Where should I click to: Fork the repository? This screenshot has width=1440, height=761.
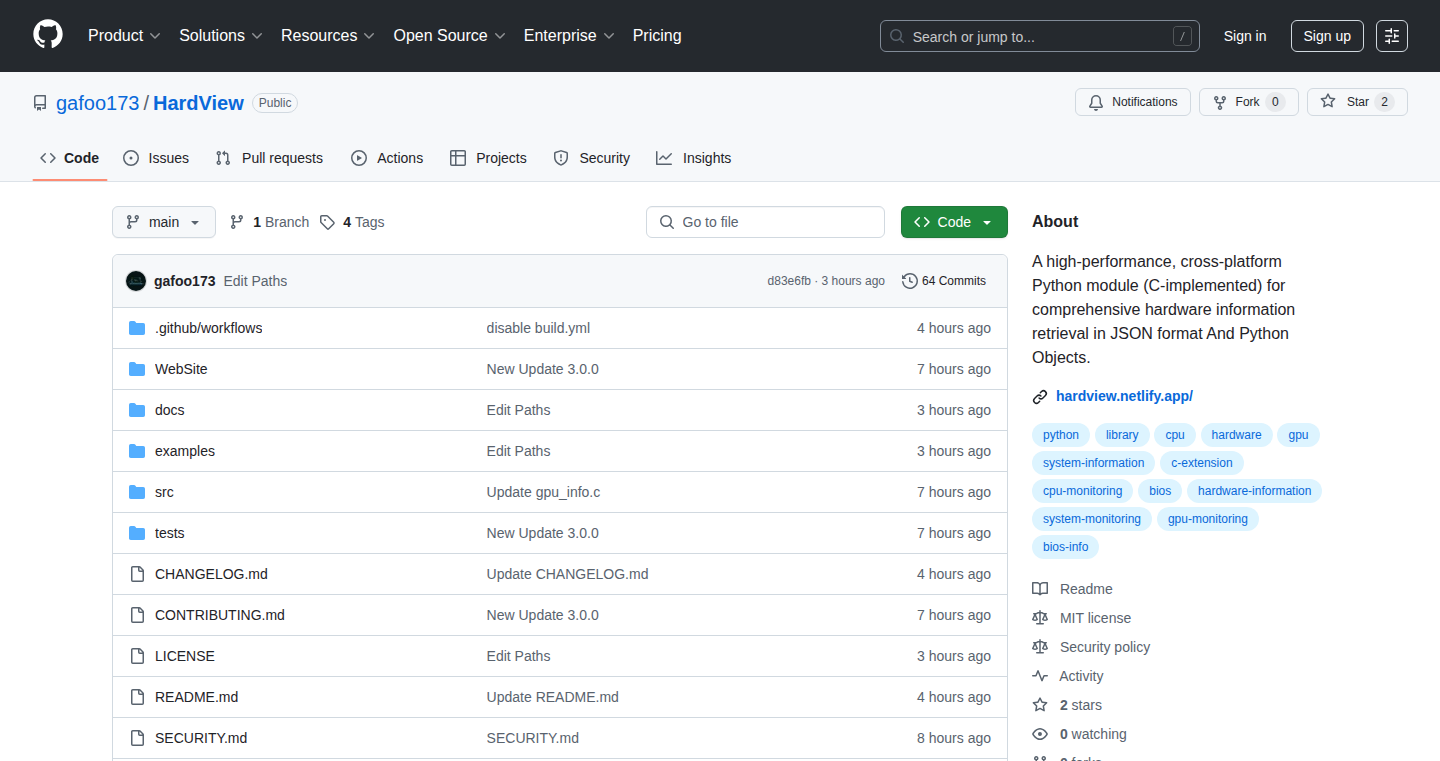1248,102
